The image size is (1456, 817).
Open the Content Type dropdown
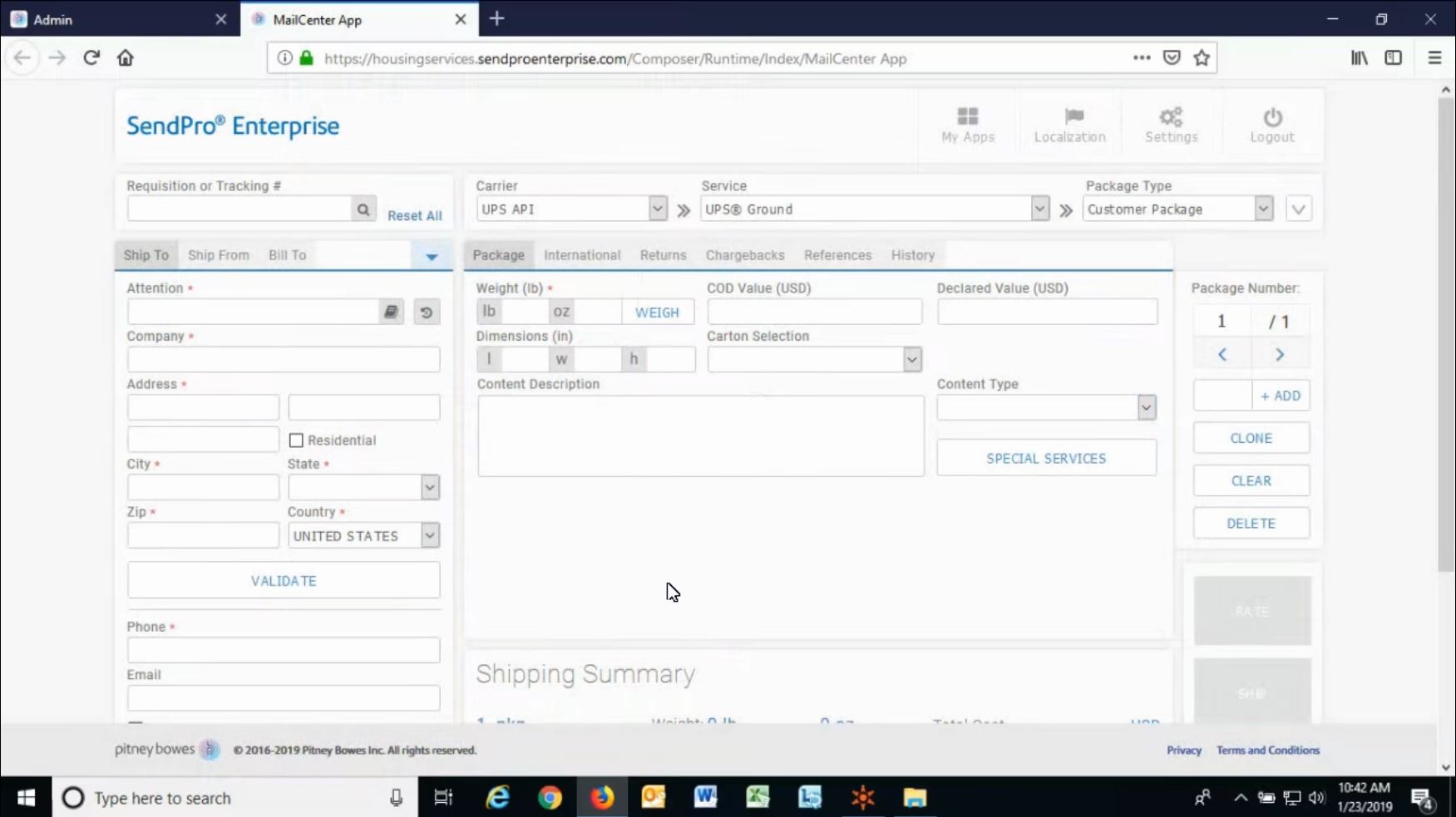click(1147, 407)
